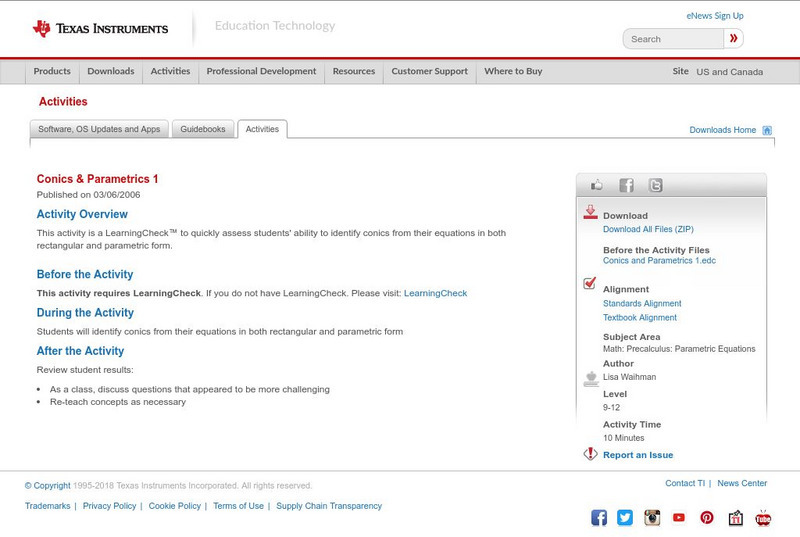This screenshot has width=800, height=537.
Task: Click the Before the Activity heading
Action: pos(85,274)
